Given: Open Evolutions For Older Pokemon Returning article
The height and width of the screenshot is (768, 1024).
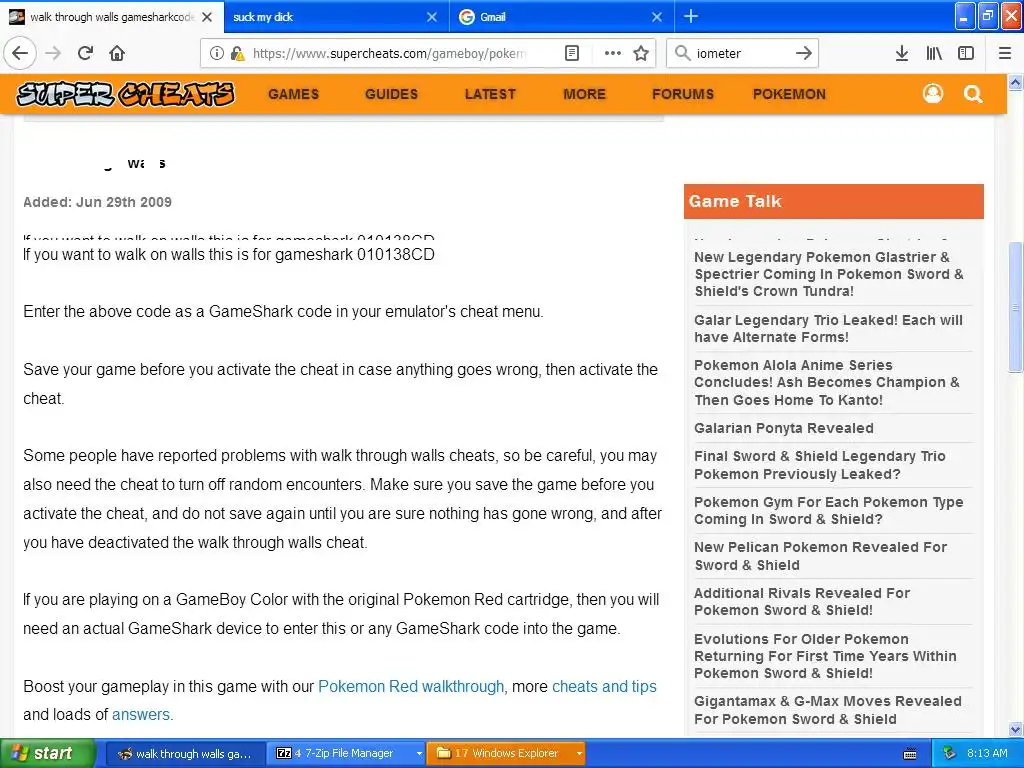Looking at the screenshot, I should 825,656.
